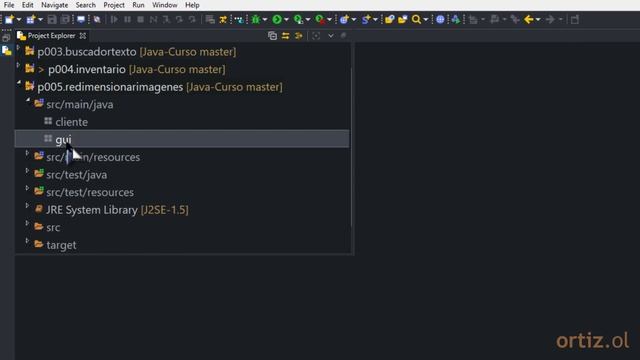This screenshot has width=640, height=360.
Task: Collapse the p005.redimensionarimagenes project
Action: tap(18, 83)
